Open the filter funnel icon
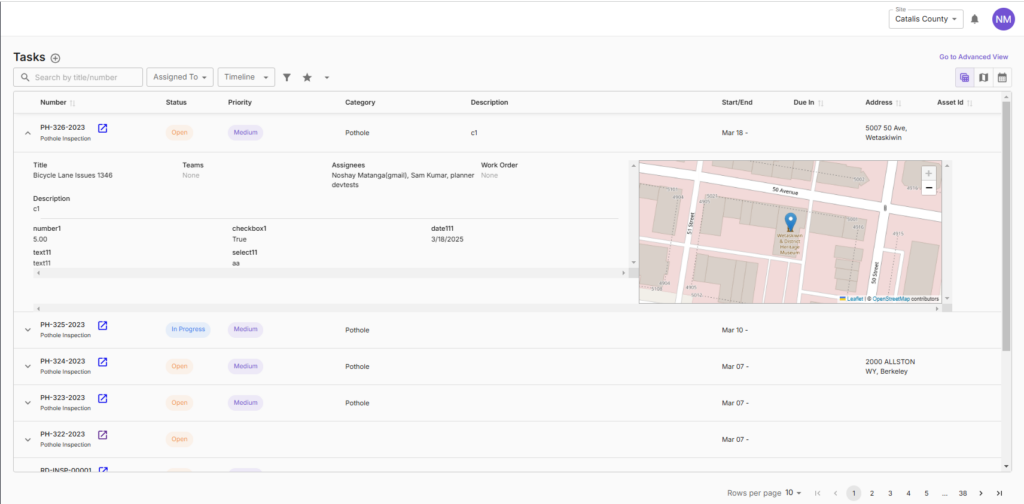This screenshot has width=1024, height=504. point(287,77)
